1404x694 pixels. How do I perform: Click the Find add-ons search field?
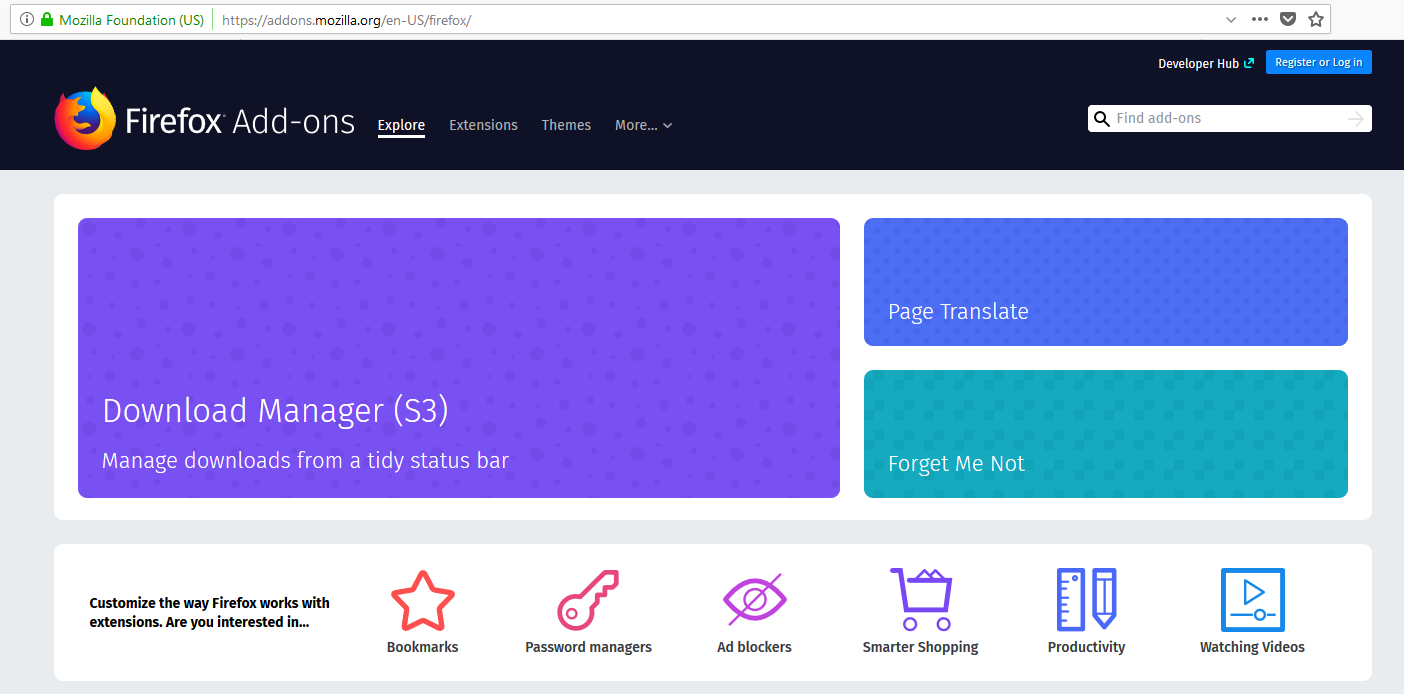pos(1229,118)
